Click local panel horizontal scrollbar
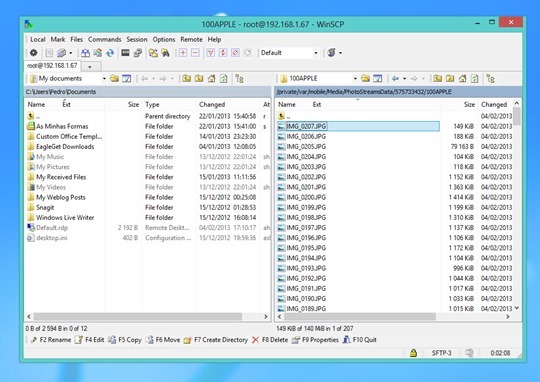 point(138,317)
